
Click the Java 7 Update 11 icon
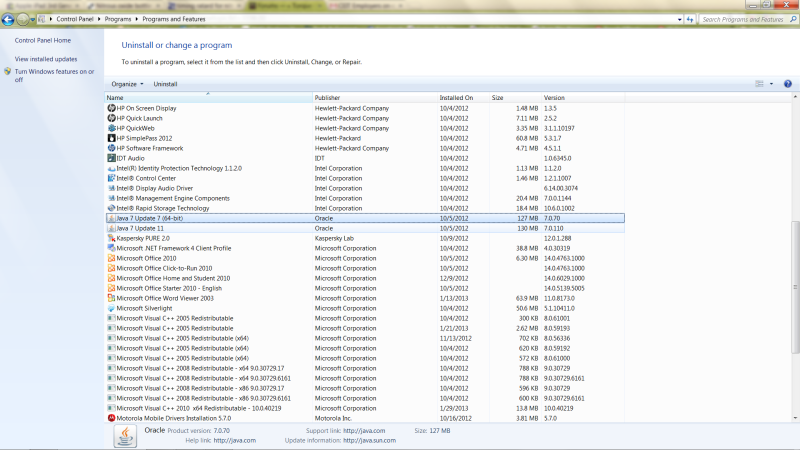[111, 228]
